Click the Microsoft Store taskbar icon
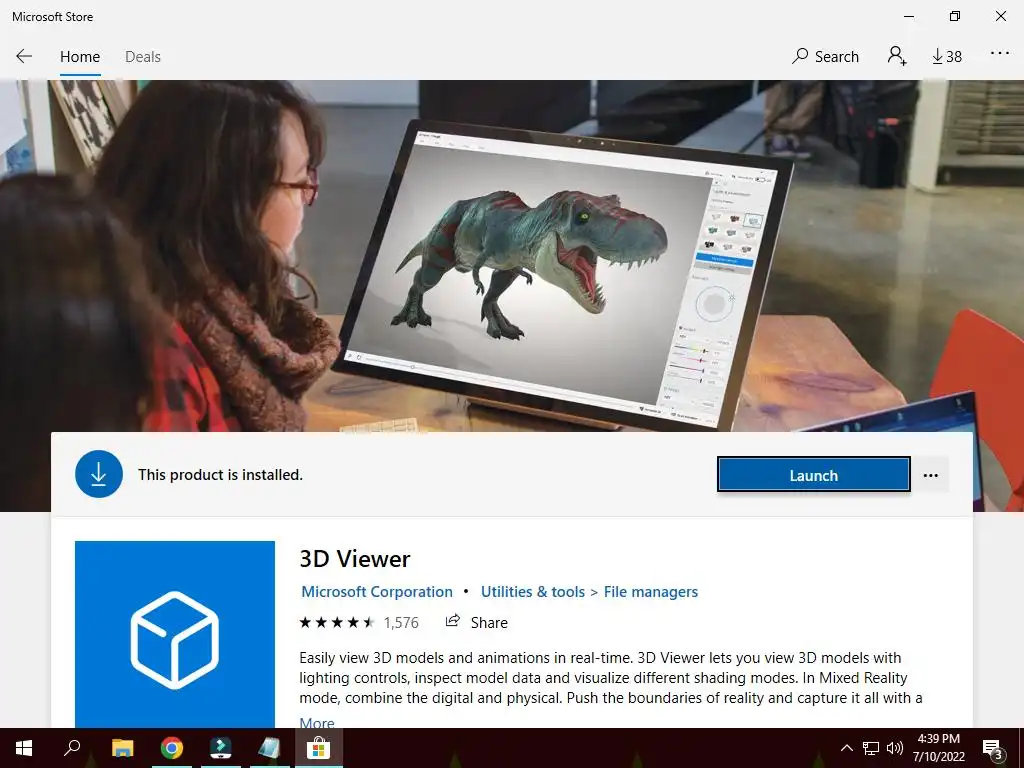The width and height of the screenshot is (1024, 768). (319, 748)
